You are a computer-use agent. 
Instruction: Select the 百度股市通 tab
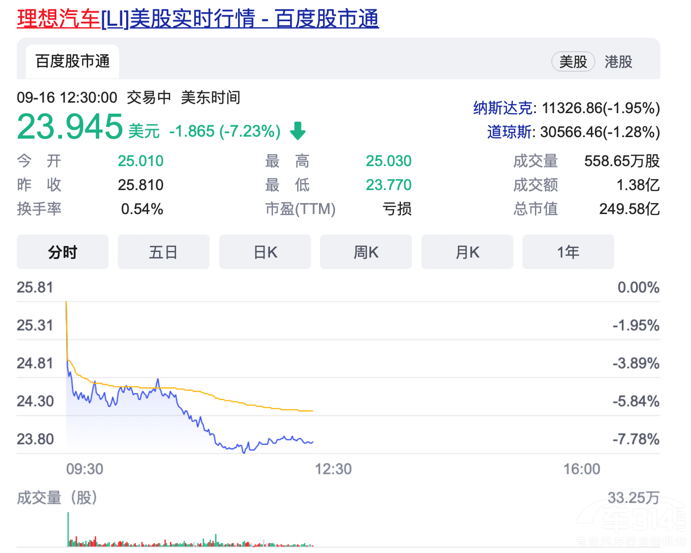coord(72,61)
